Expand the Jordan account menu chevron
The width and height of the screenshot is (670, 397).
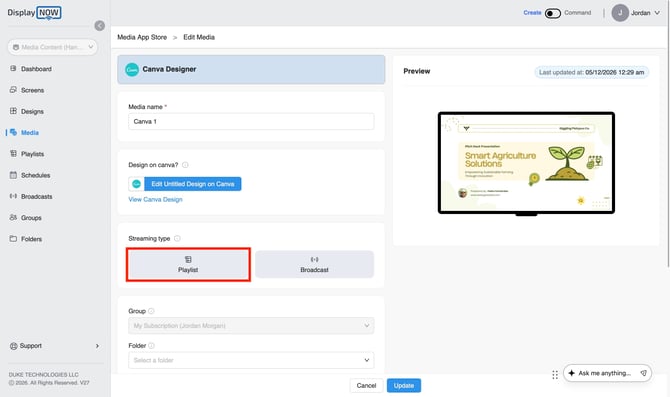(657, 13)
